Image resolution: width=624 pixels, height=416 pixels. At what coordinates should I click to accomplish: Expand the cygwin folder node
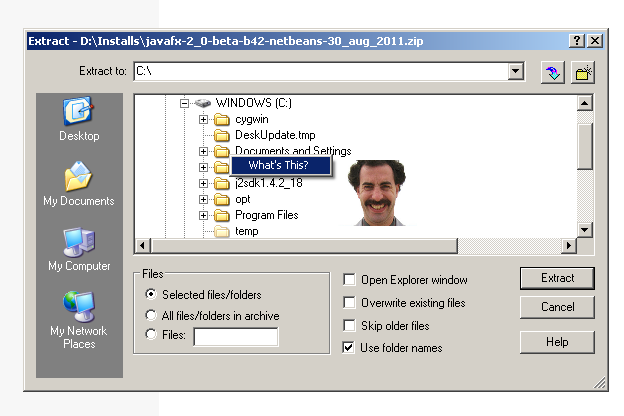coord(204,119)
